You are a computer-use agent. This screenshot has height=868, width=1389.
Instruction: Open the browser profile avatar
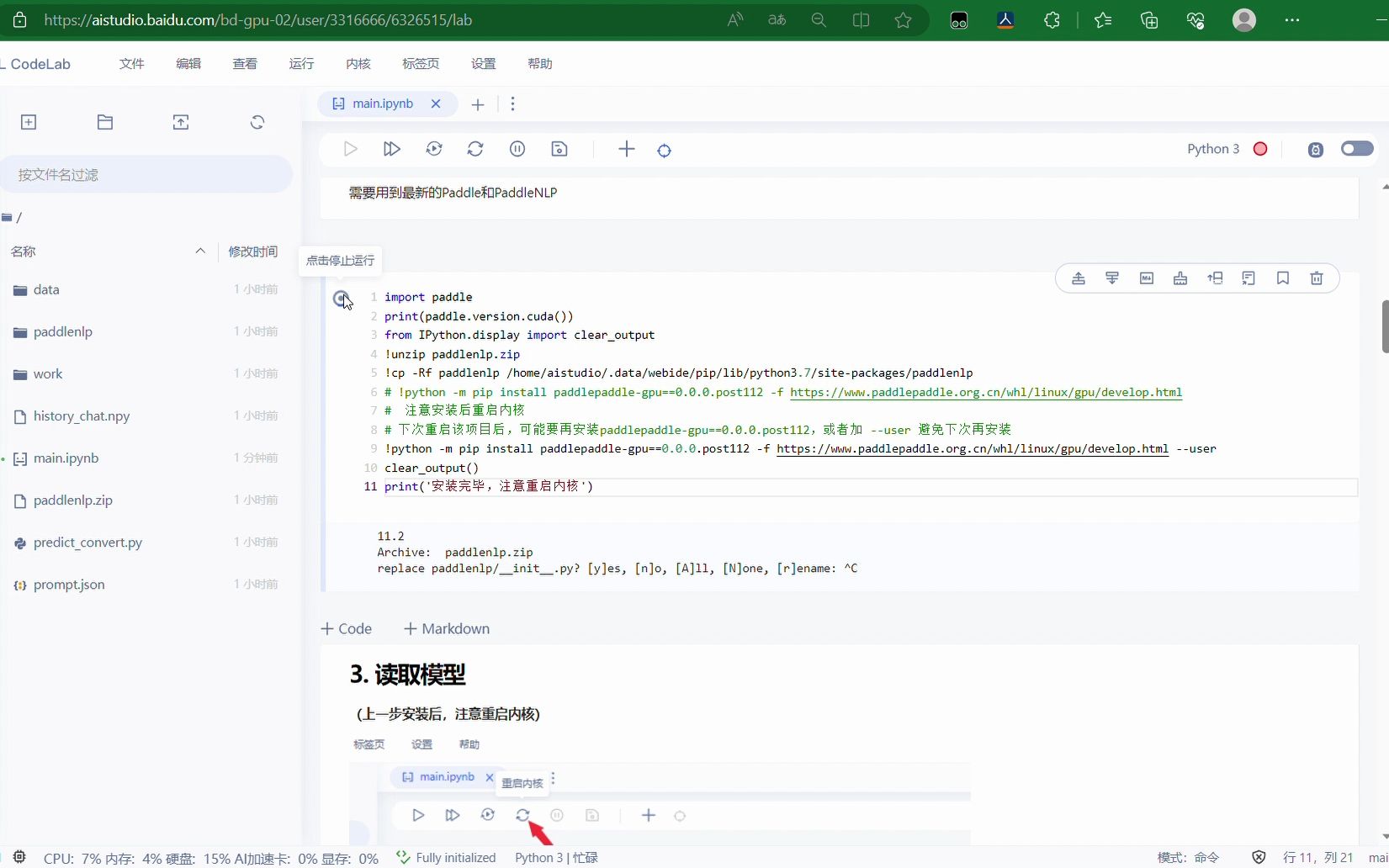tap(1243, 20)
